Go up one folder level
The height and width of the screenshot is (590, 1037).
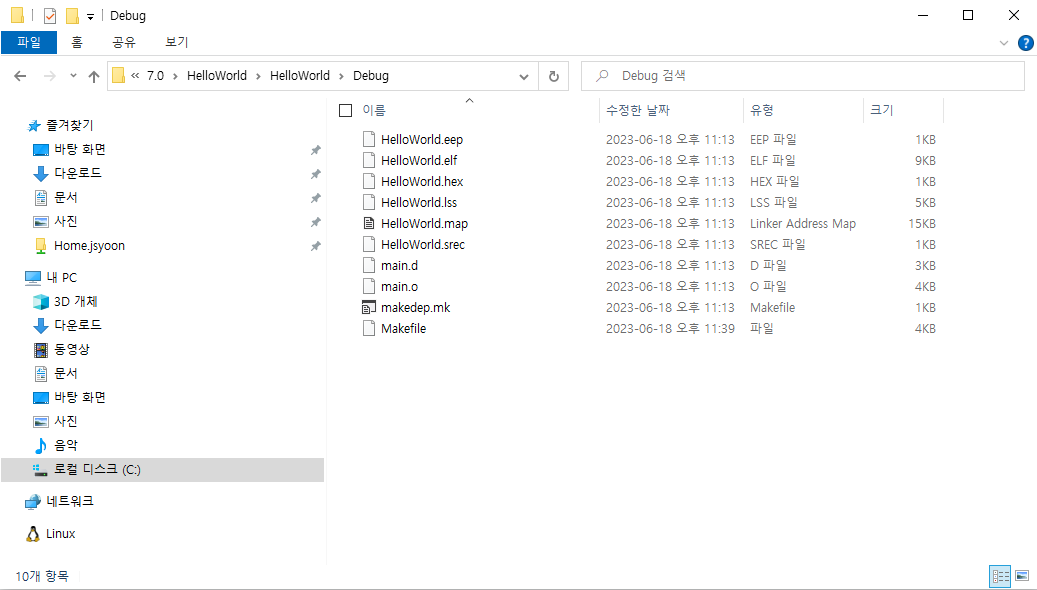tap(94, 76)
